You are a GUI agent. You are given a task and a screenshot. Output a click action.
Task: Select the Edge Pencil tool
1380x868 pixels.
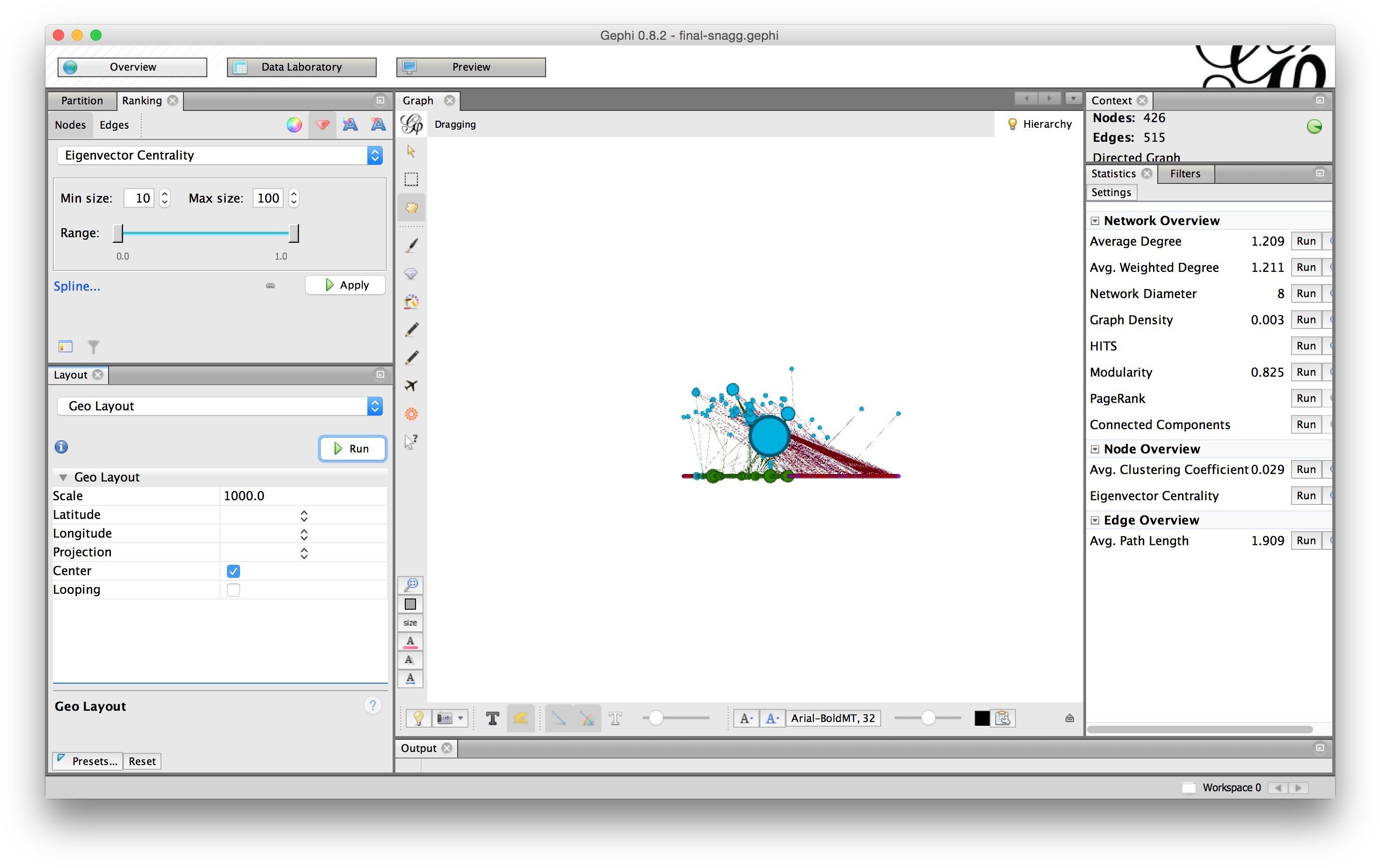(x=411, y=357)
